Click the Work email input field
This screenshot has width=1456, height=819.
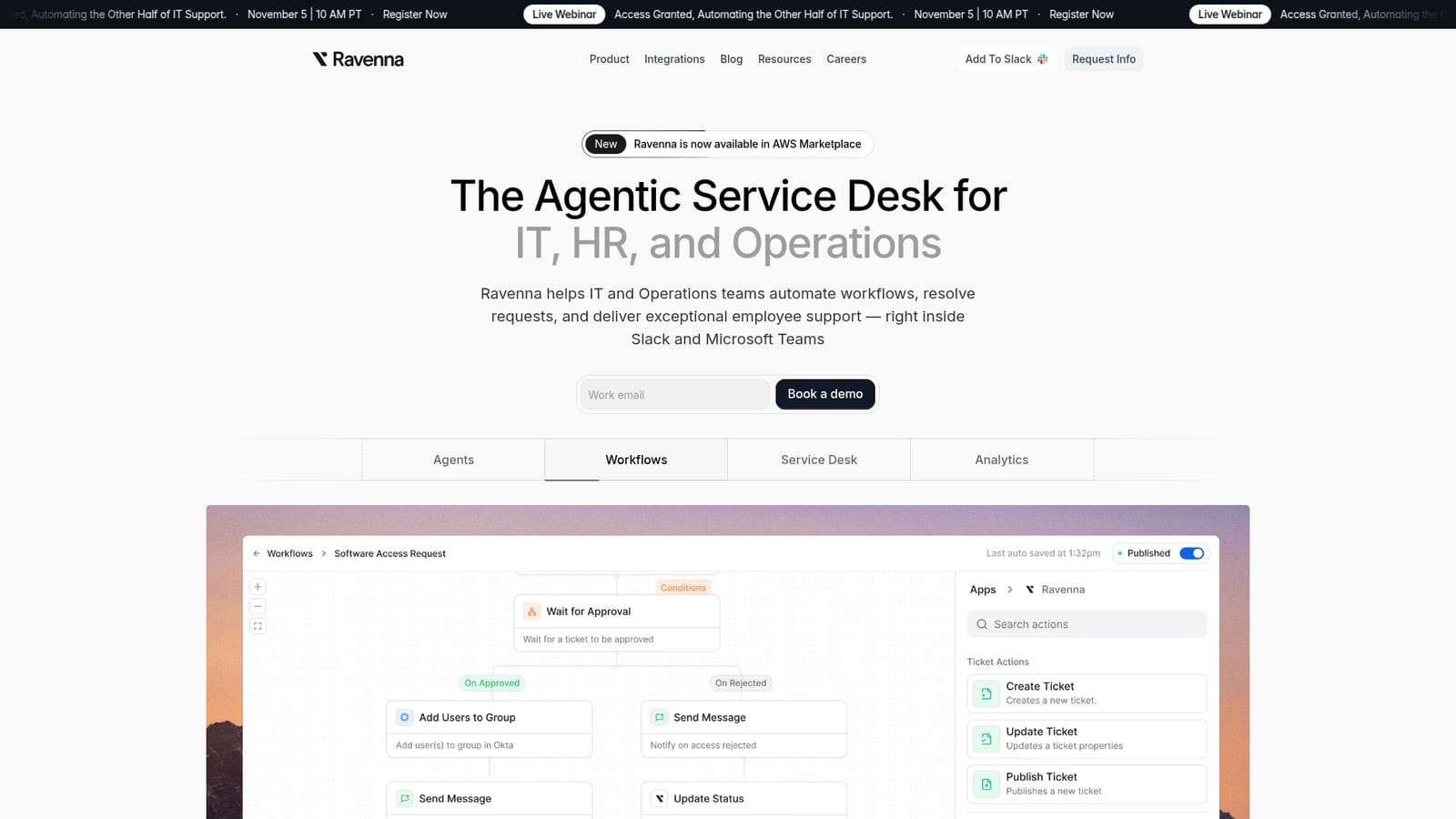pos(675,394)
